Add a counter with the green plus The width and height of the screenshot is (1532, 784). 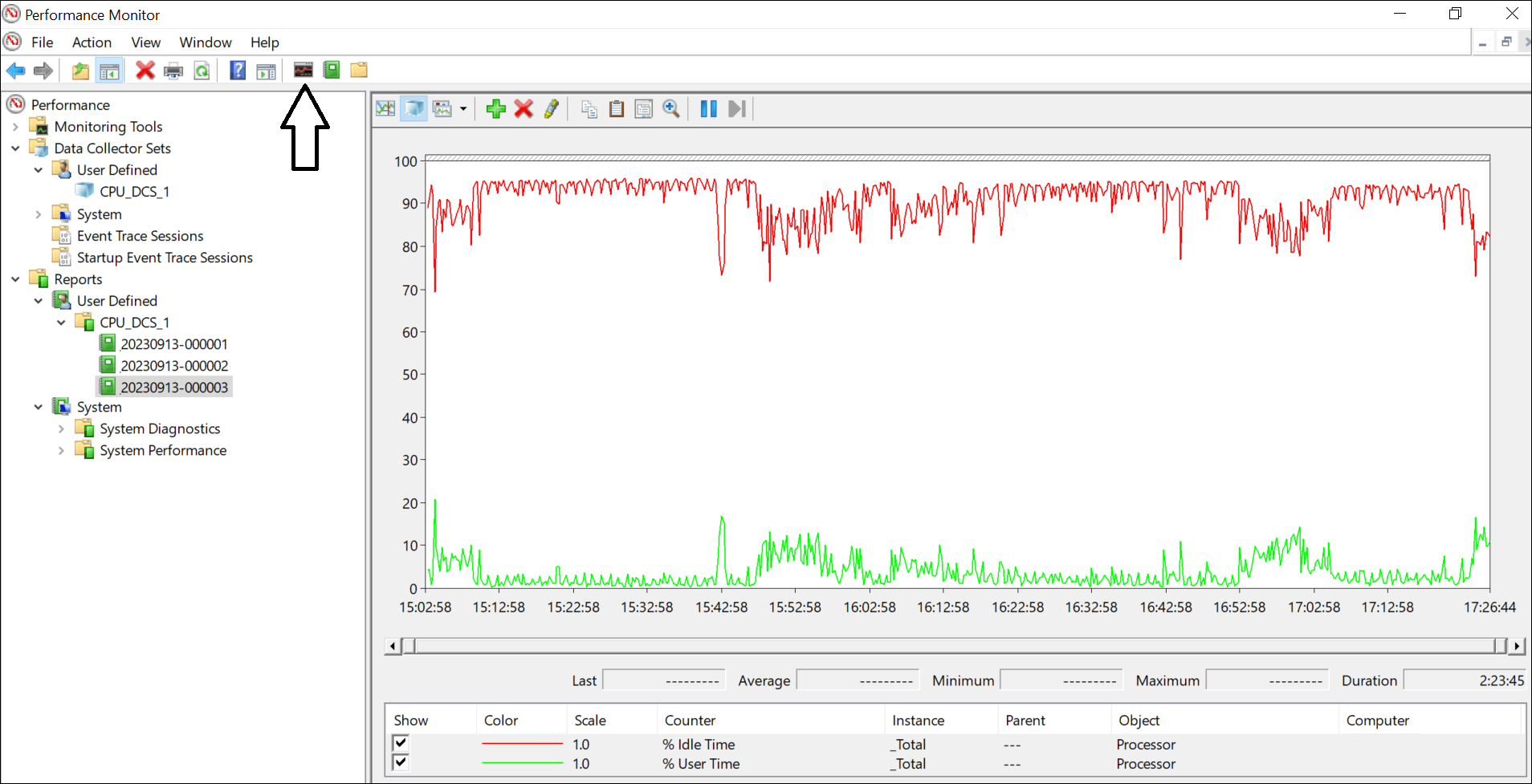(x=495, y=108)
